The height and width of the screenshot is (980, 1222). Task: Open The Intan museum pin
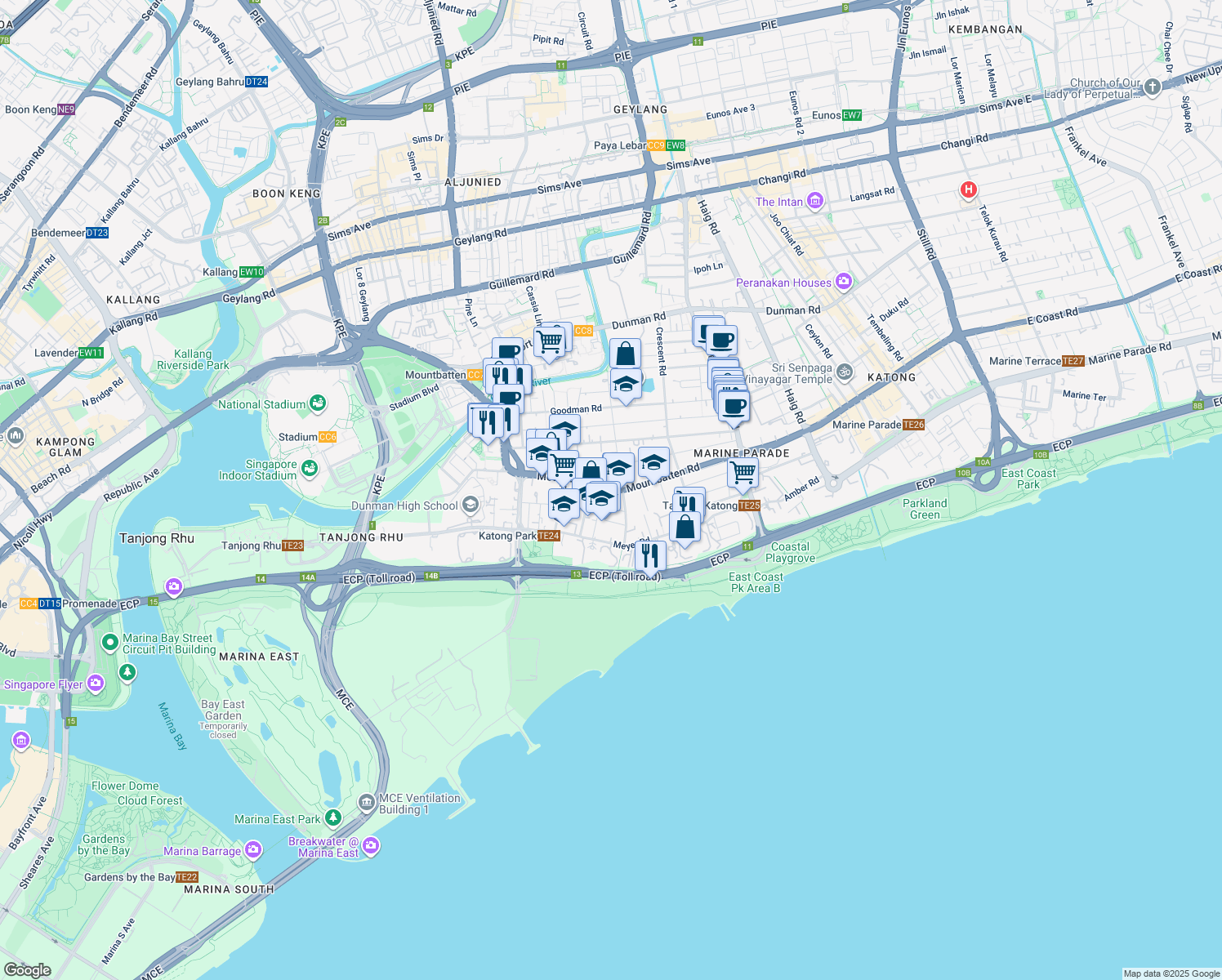pyautogui.click(x=814, y=202)
